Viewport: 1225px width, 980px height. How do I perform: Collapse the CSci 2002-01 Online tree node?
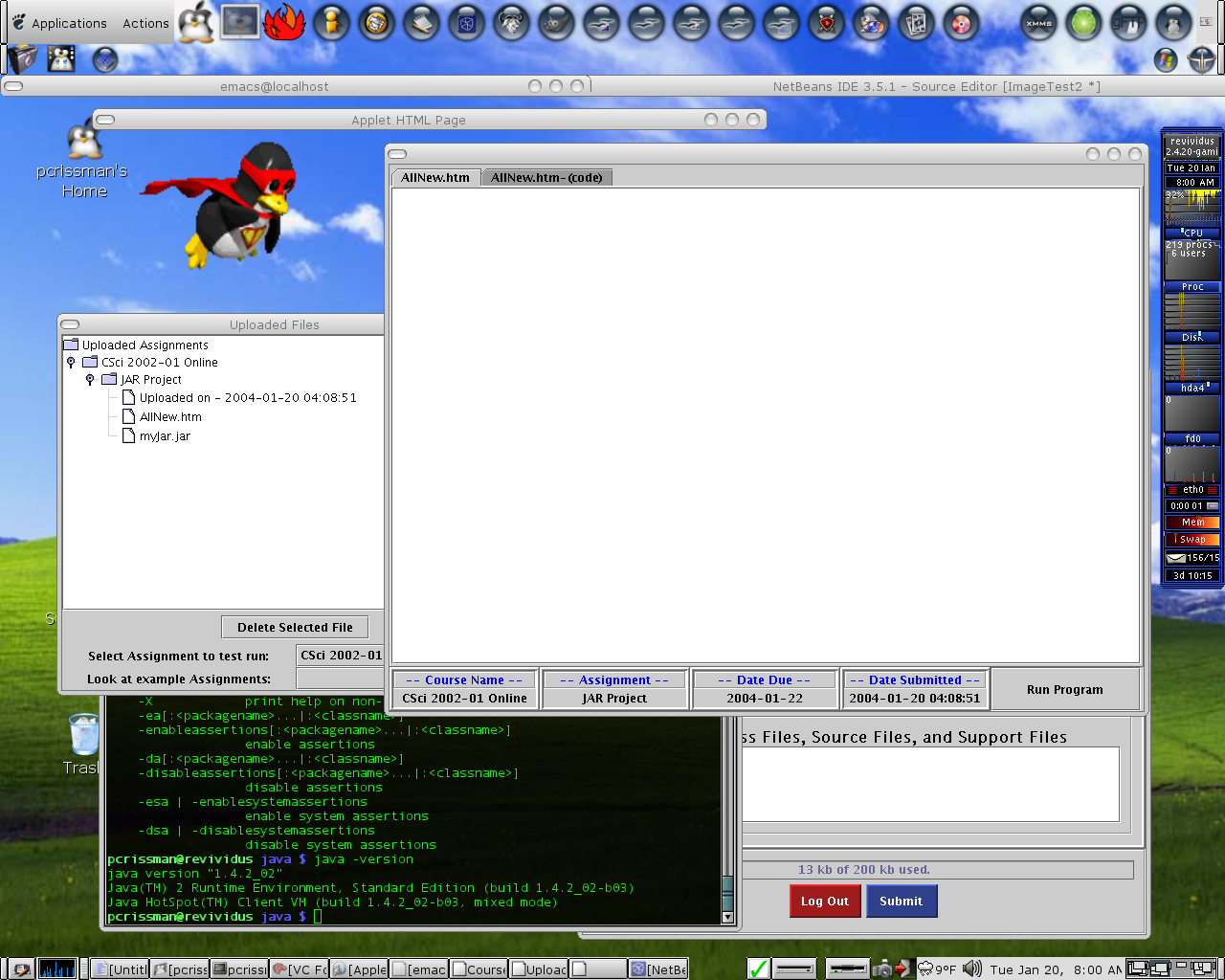click(x=71, y=363)
